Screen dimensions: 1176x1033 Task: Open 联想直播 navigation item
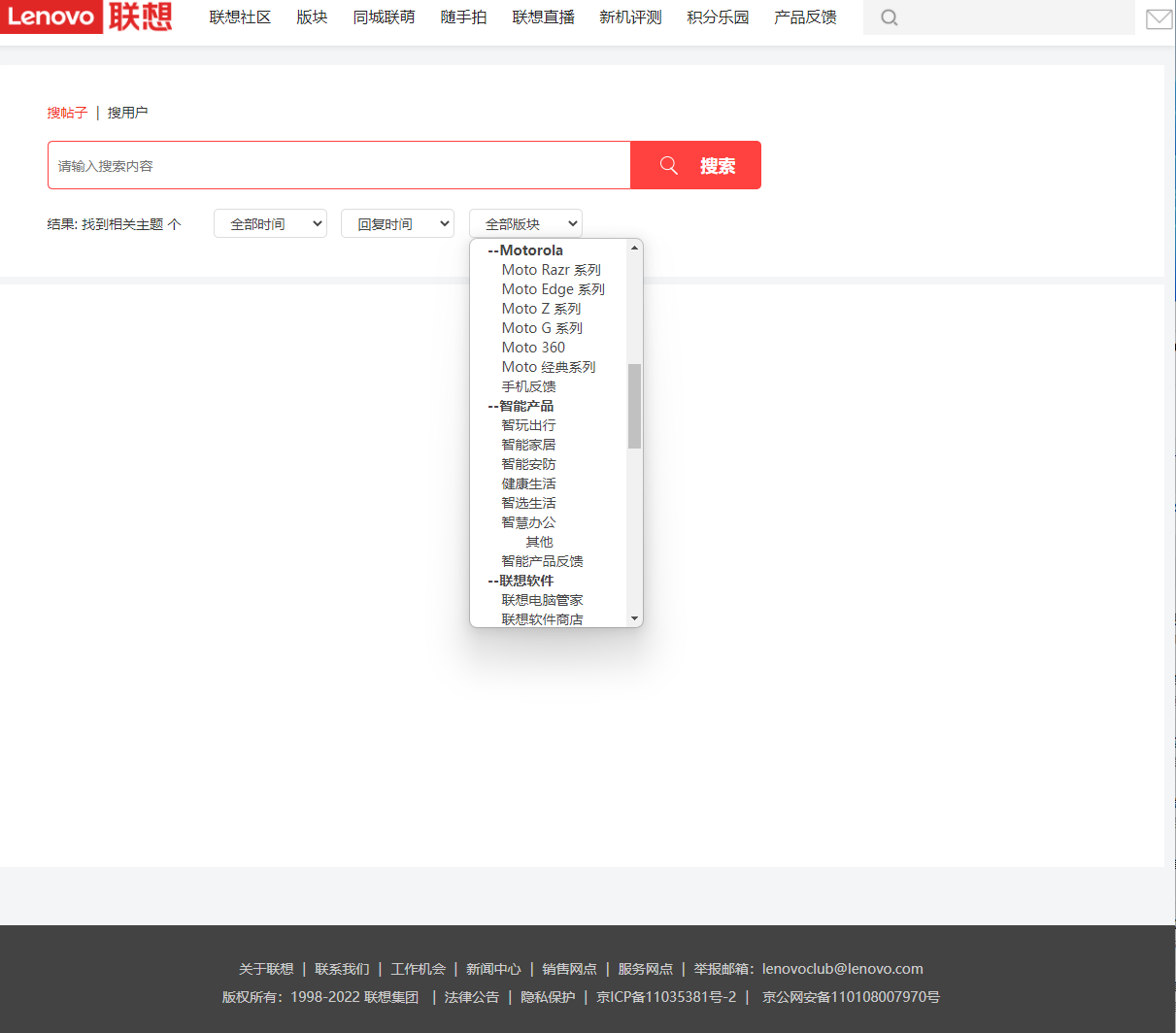[x=543, y=17]
